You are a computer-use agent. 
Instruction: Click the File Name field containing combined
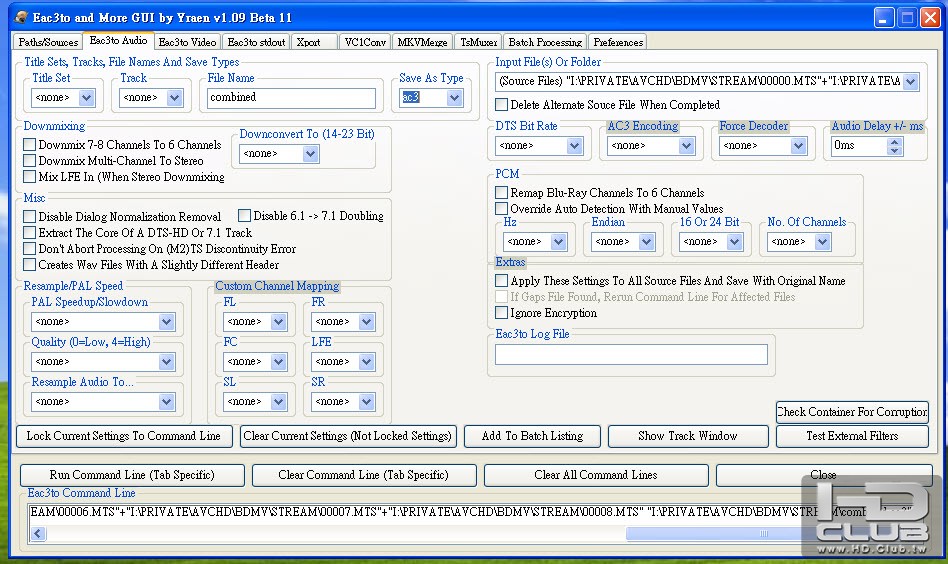coord(291,98)
